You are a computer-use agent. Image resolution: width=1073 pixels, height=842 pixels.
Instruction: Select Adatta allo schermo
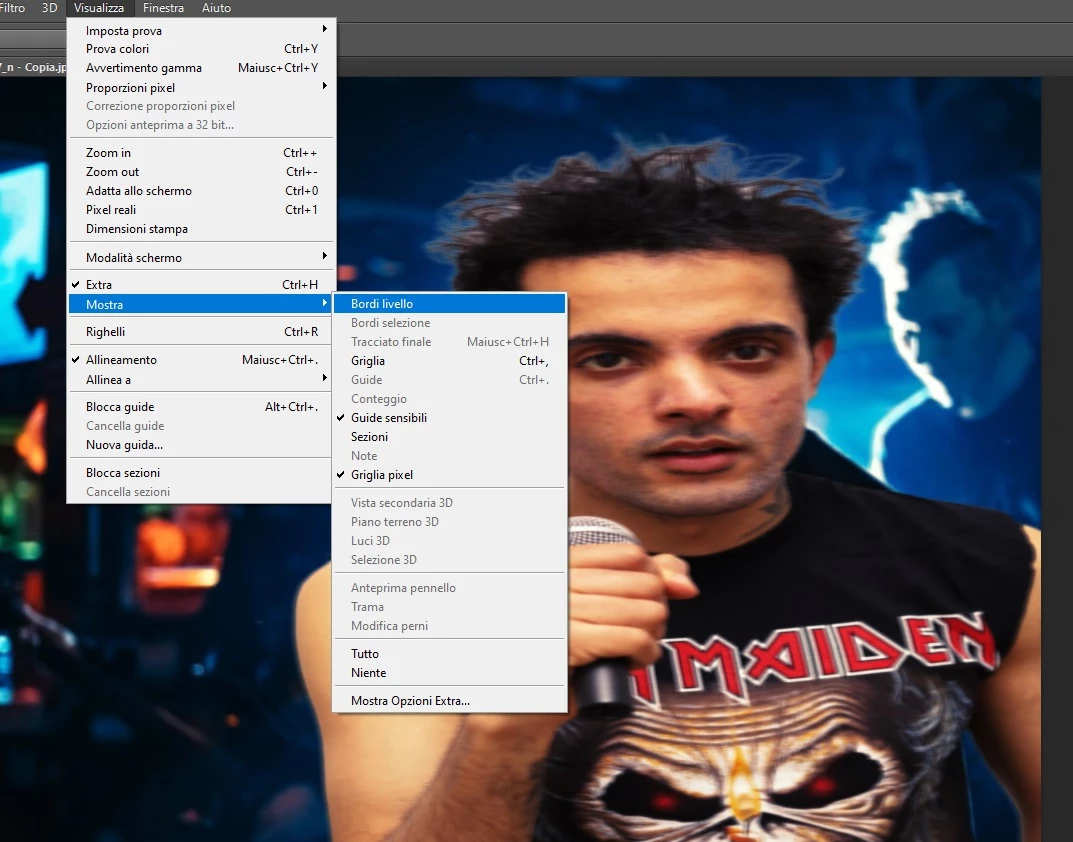pyautogui.click(x=202, y=191)
